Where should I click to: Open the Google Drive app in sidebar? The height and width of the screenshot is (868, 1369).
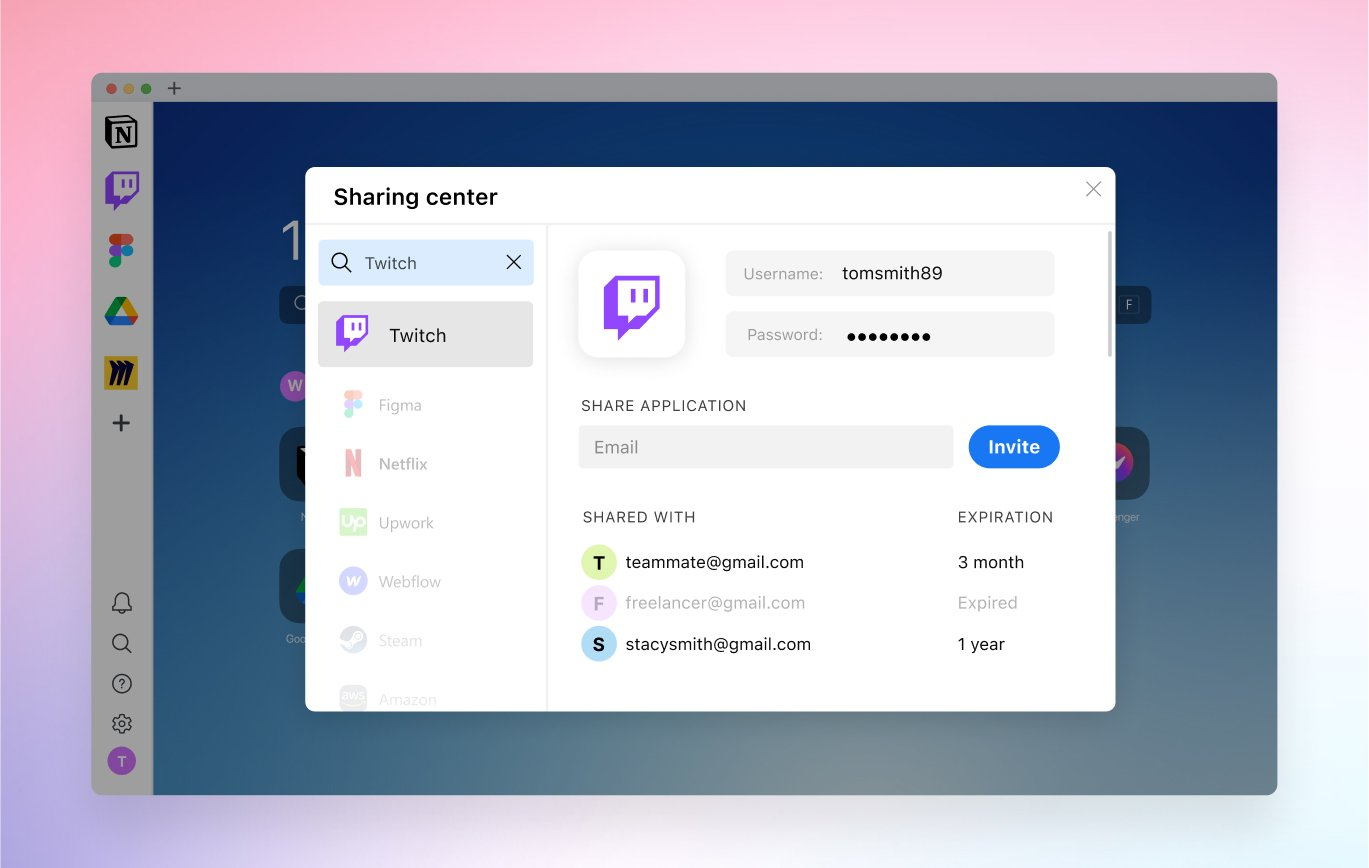click(x=122, y=312)
